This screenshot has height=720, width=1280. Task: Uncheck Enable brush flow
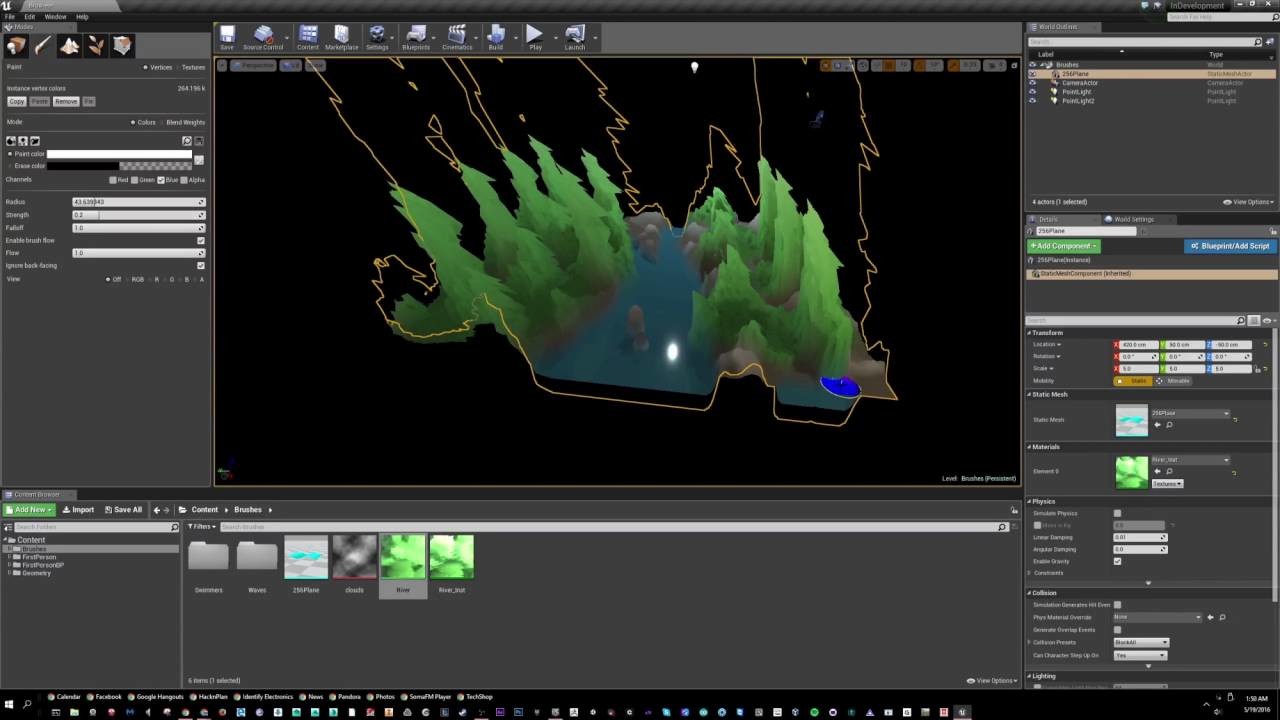tap(201, 241)
